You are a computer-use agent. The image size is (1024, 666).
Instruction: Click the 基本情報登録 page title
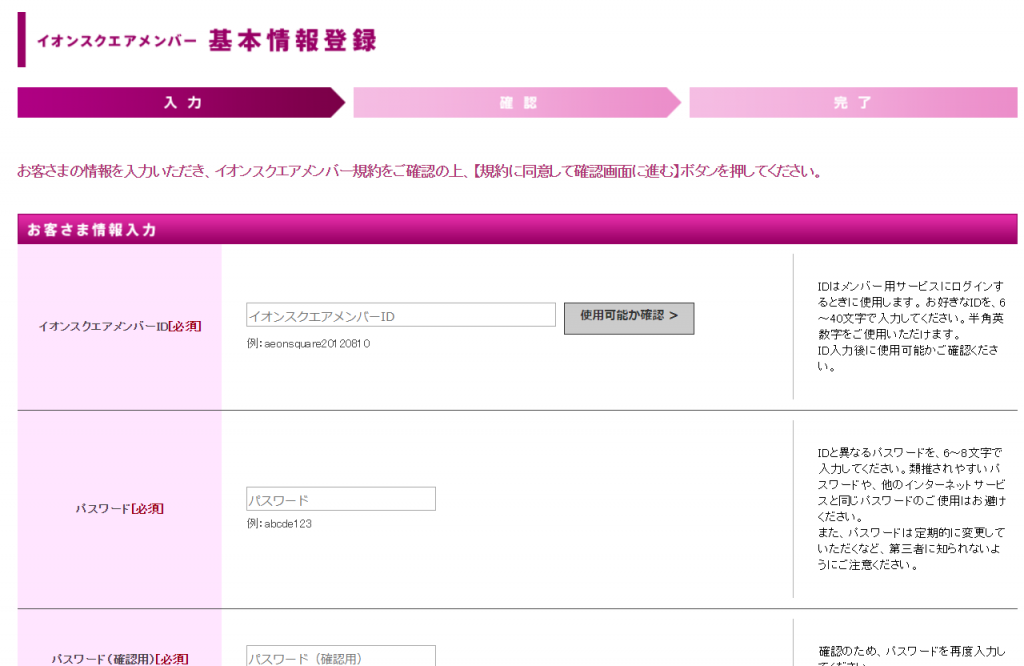[x=293, y=40]
